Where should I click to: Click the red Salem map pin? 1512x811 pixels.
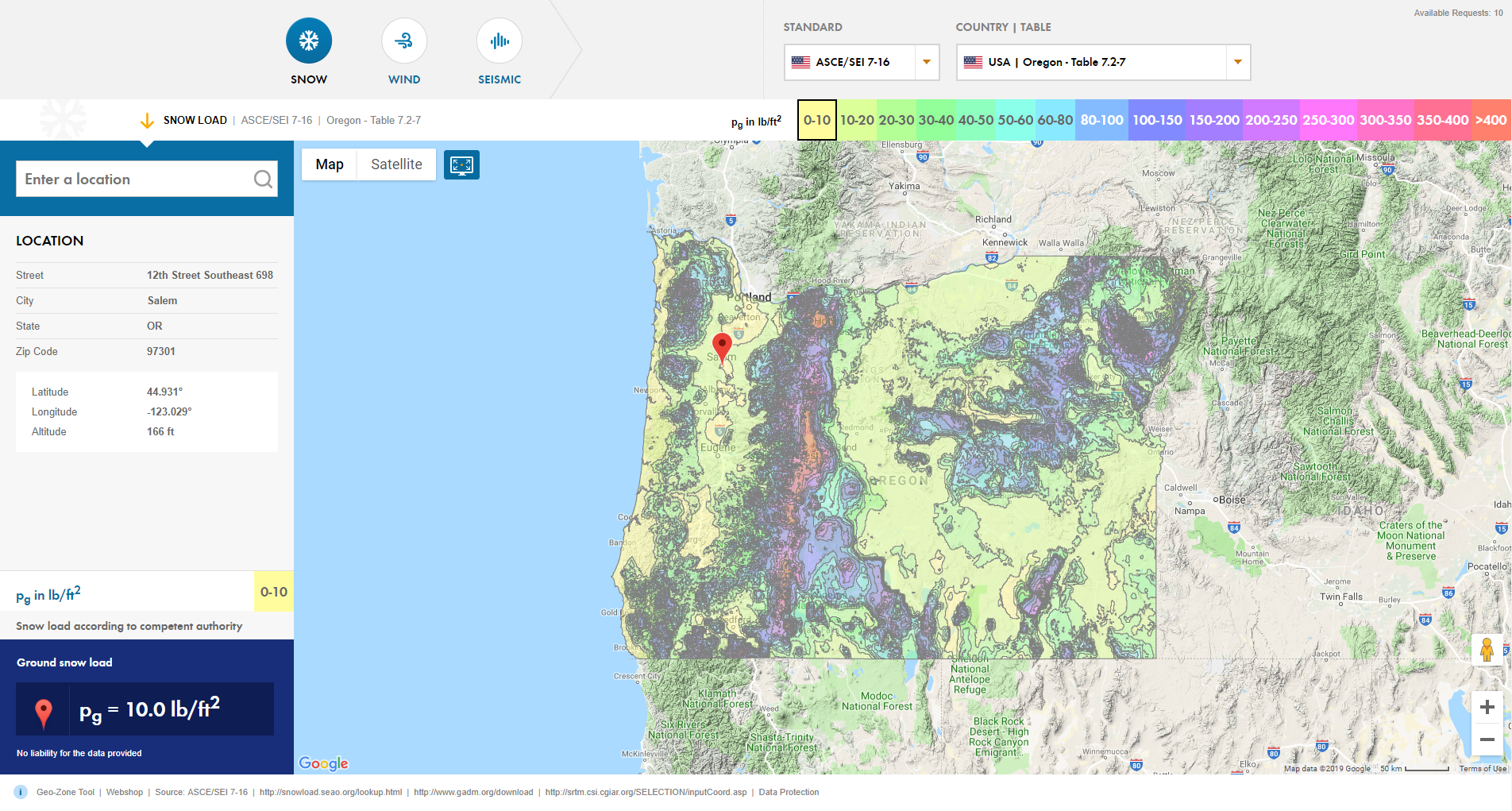click(722, 347)
